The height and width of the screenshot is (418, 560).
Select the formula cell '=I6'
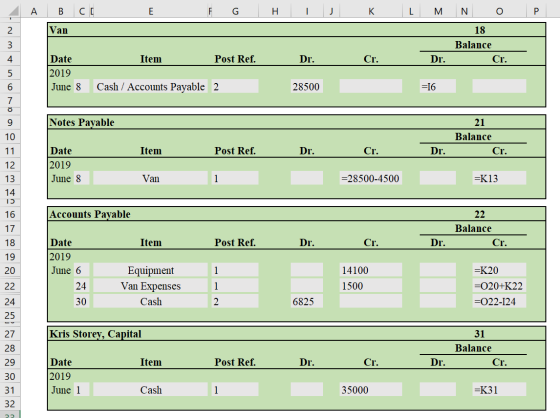click(438, 86)
